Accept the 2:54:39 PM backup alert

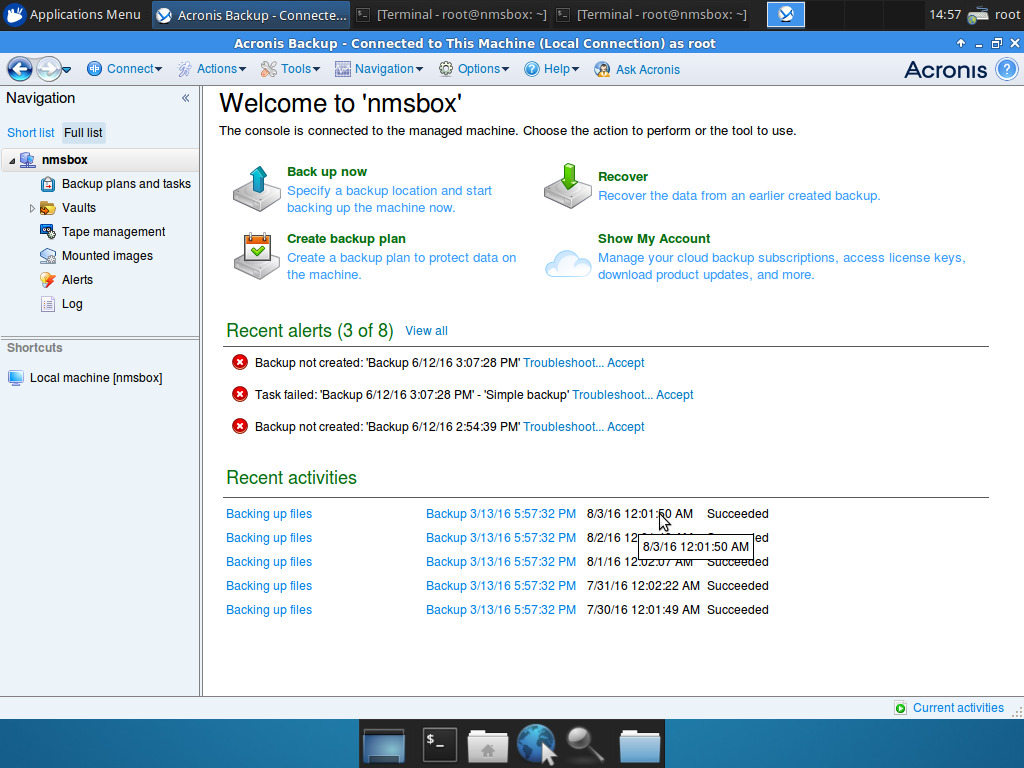[626, 426]
